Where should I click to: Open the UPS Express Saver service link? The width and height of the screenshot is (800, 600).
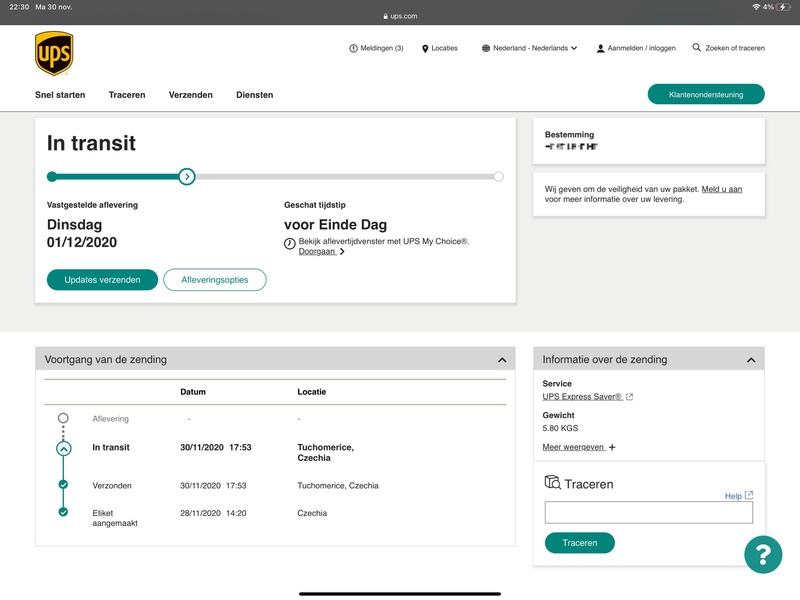tap(582, 396)
